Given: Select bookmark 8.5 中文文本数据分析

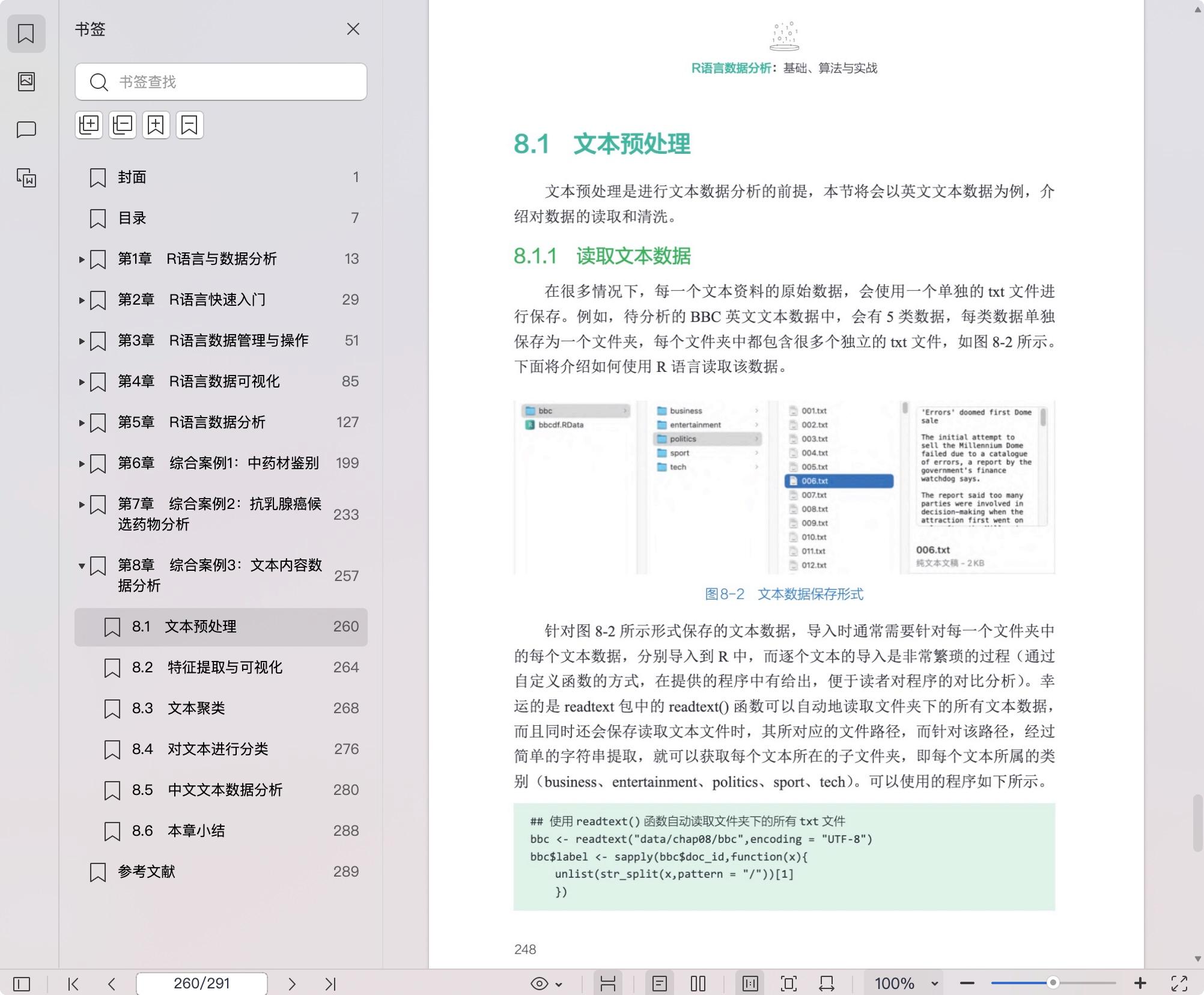Looking at the screenshot, I should click(x=221, y=790).
